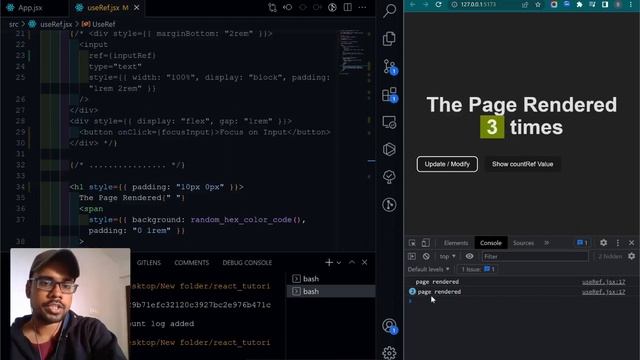Activate the DevTools inspect element picker
The image size is (640, 360).
pyautogui.click(x=412, y=243)
